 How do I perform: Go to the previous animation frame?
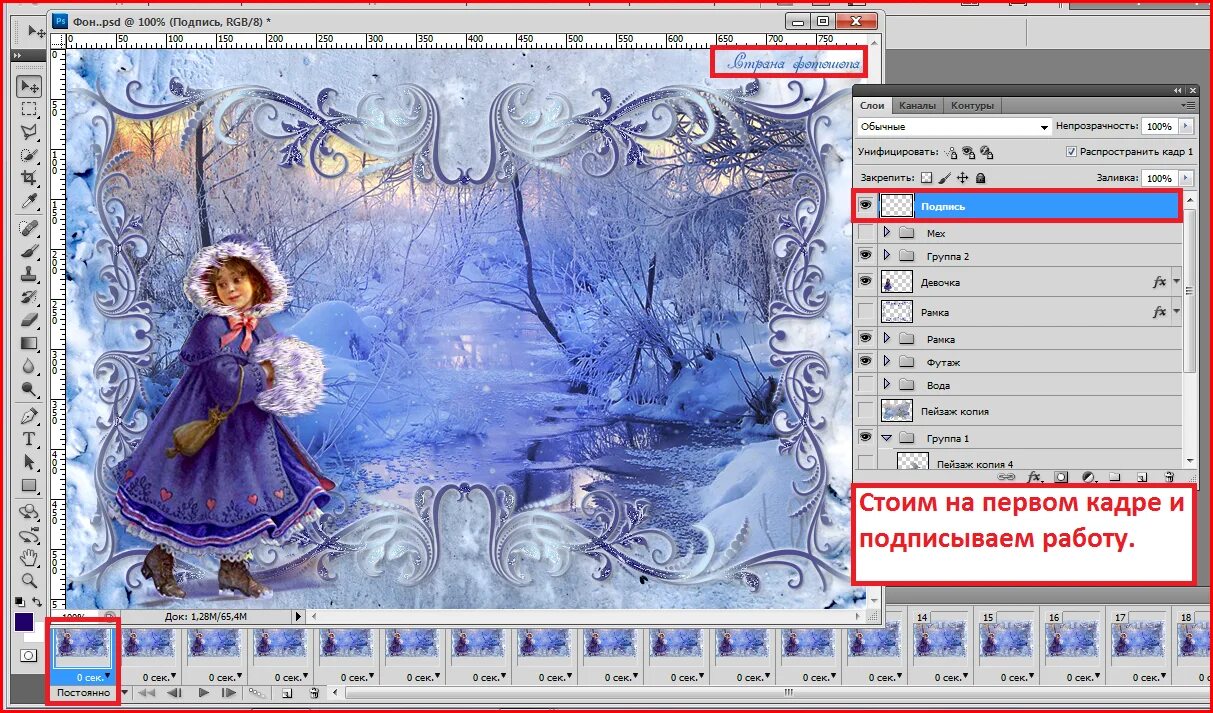[174, 692]
